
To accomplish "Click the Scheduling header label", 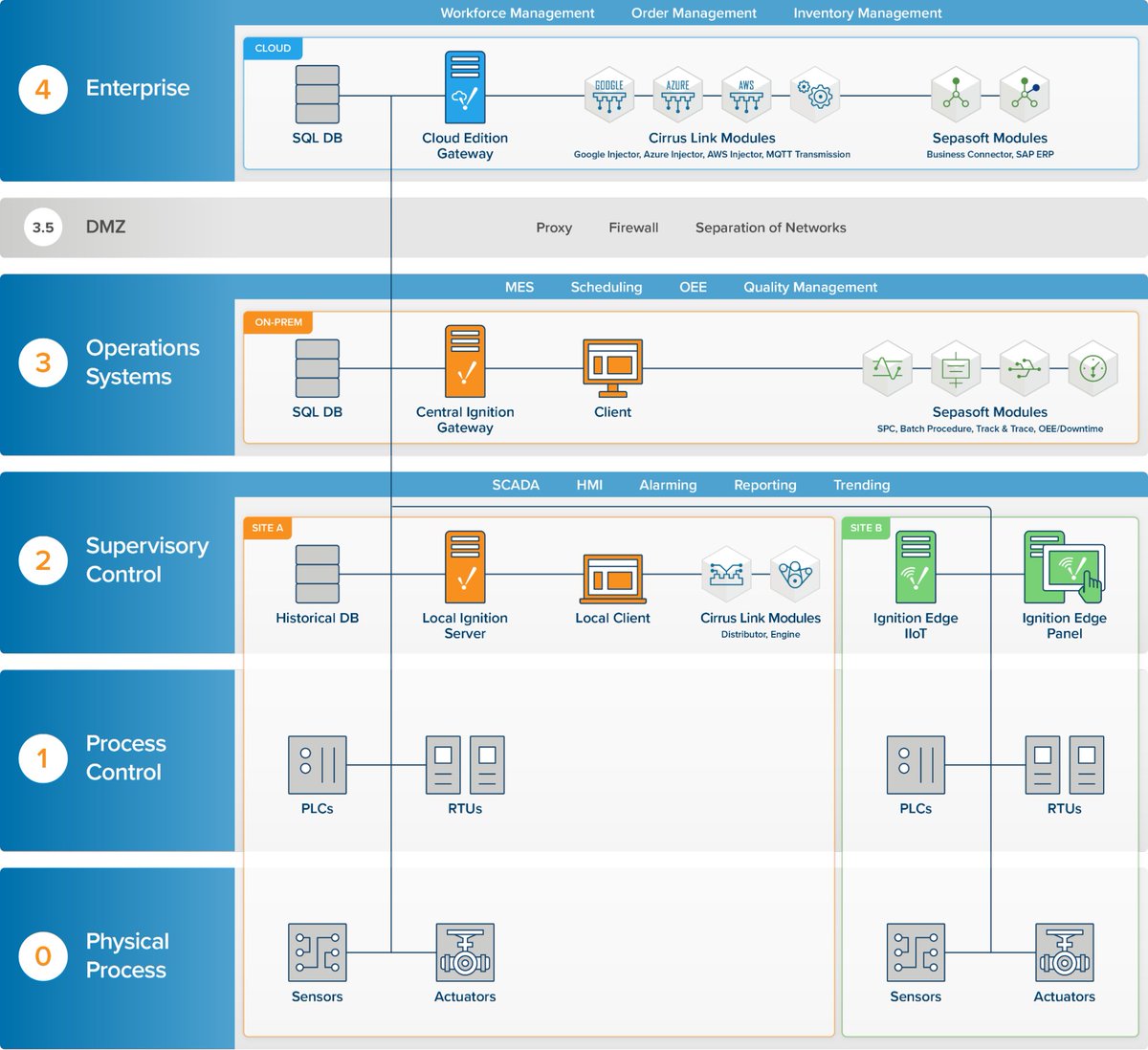I will [607, 287].
